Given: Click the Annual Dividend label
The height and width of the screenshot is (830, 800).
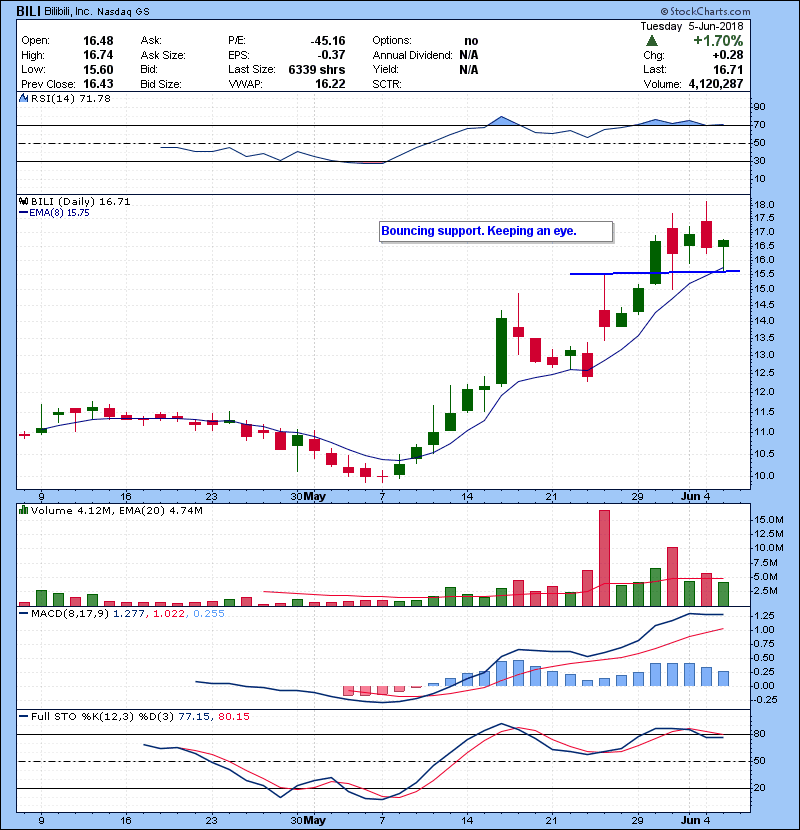Looking at the screenshot, I should click(412, 55).
